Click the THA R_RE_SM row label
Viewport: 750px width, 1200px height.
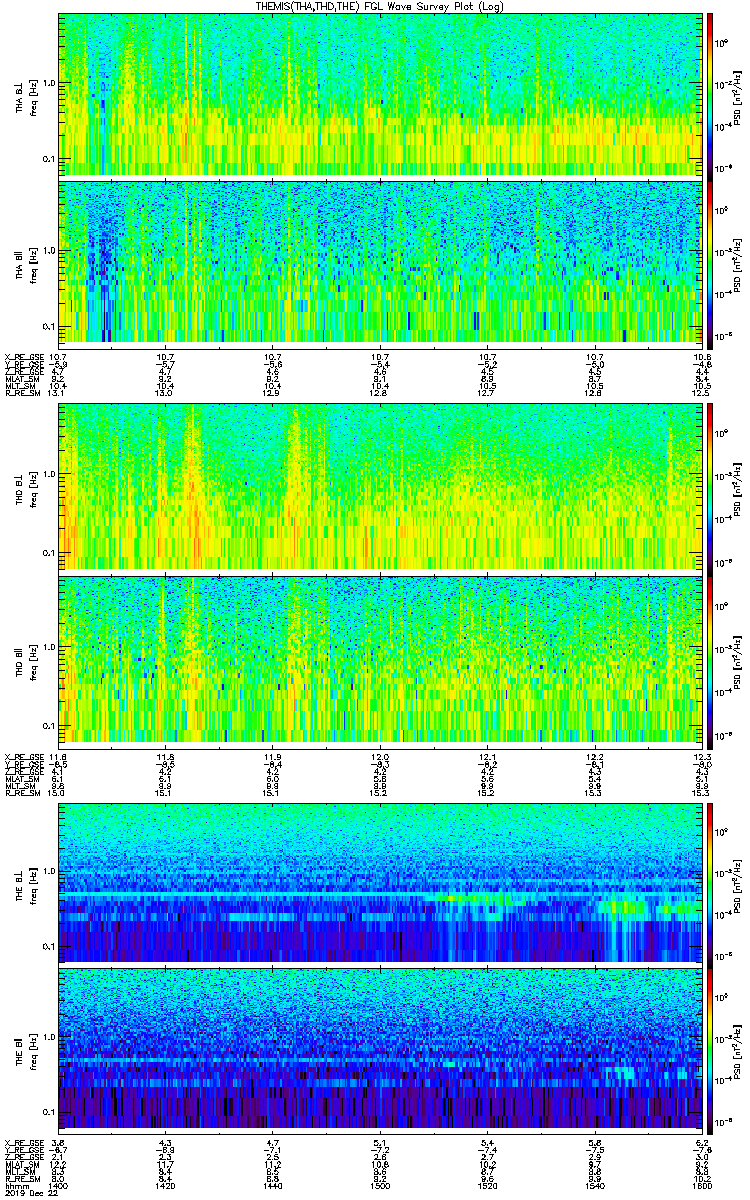[x=23, y=393]
